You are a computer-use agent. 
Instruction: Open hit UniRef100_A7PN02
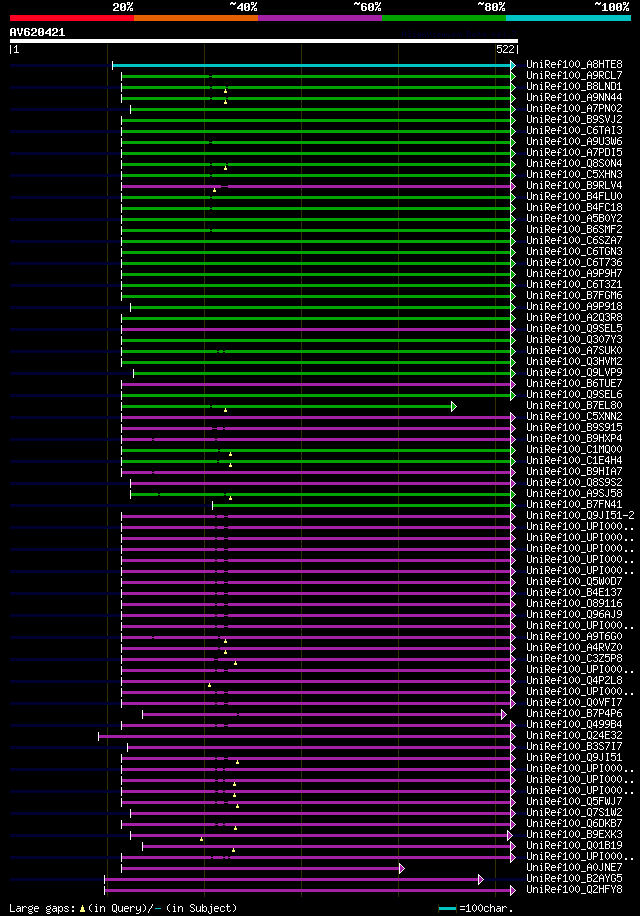[574, 109]
